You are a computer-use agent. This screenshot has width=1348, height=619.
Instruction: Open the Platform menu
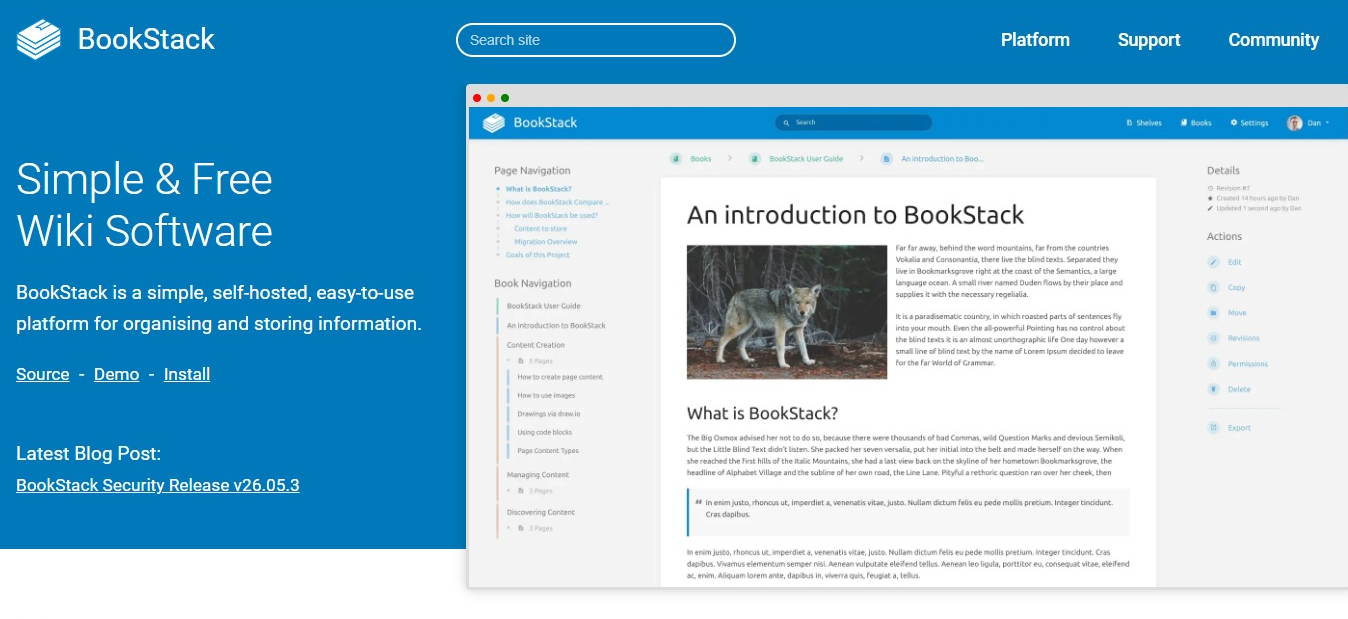coord(1035,40)
